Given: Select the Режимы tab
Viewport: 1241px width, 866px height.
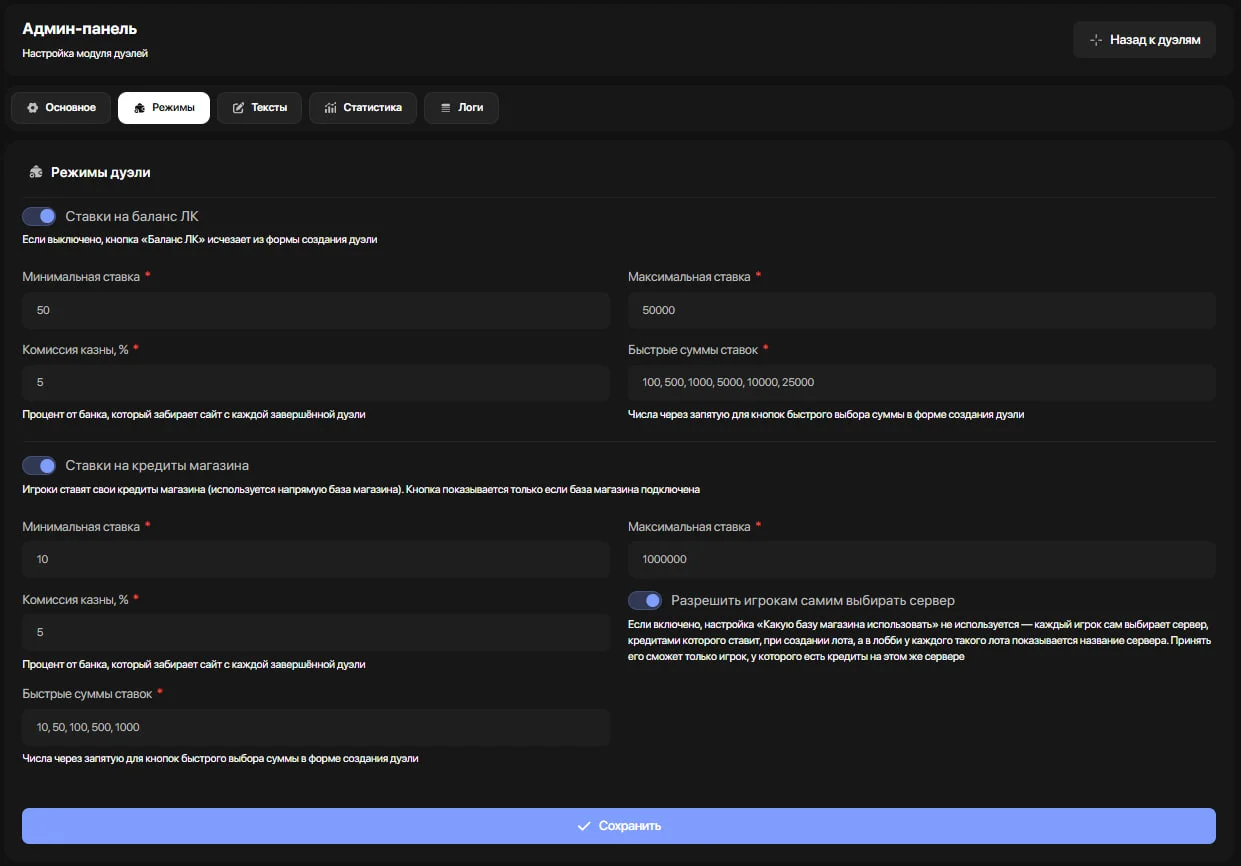Looking at the screenshot, I should click(164, 108).
